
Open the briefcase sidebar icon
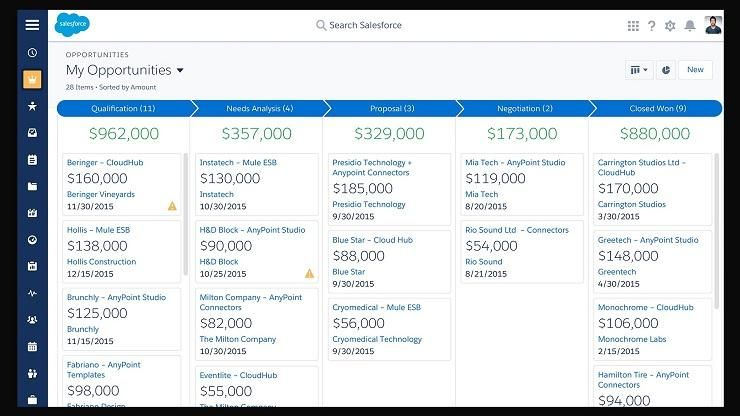pyautogui.click(x=32, y=399)
